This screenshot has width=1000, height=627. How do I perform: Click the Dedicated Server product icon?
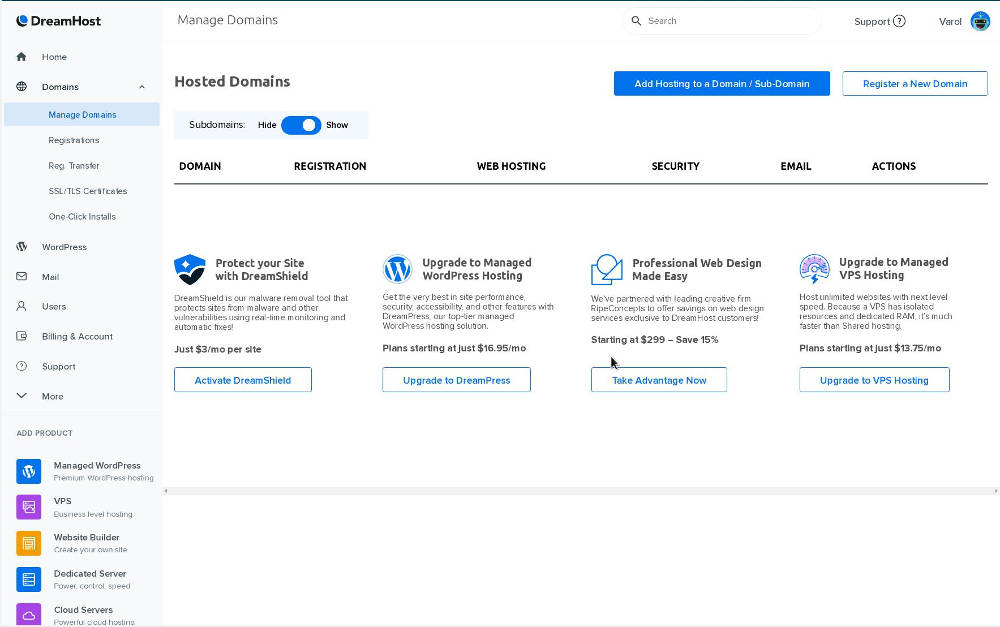[29, 579]
